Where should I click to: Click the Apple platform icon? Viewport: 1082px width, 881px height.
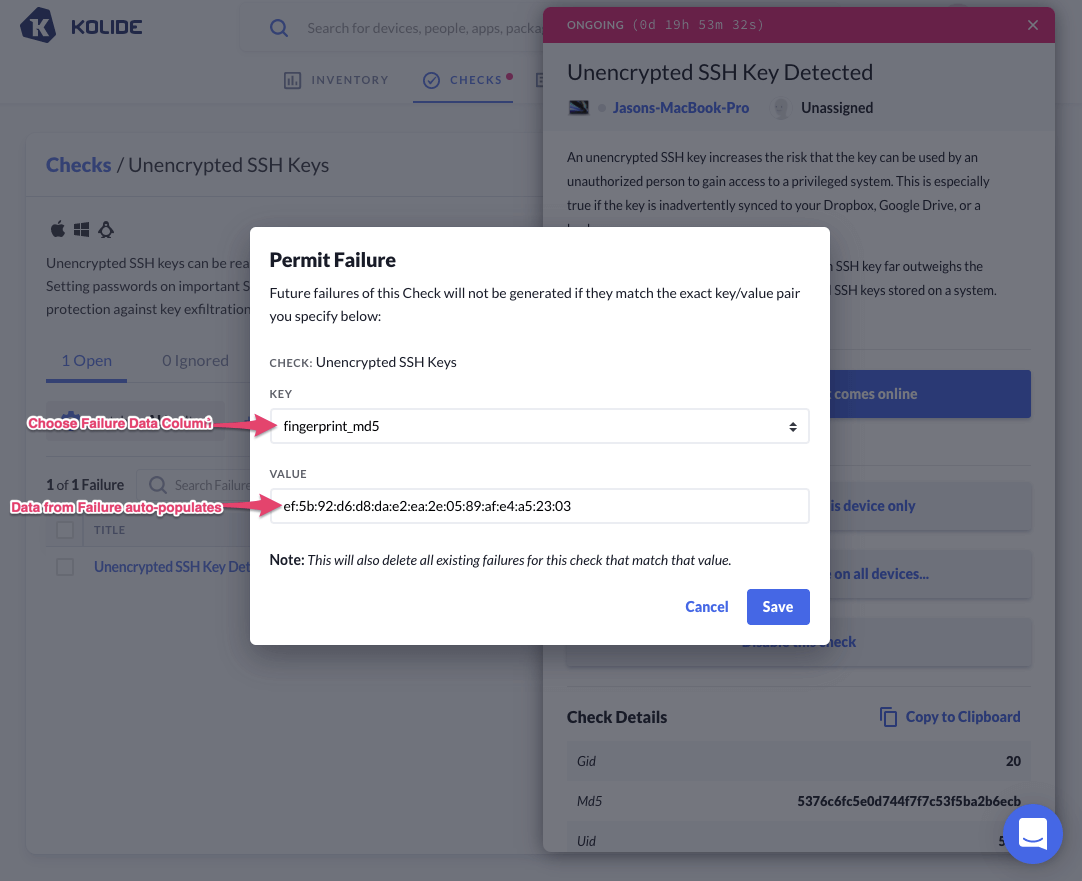click(57, 230)
